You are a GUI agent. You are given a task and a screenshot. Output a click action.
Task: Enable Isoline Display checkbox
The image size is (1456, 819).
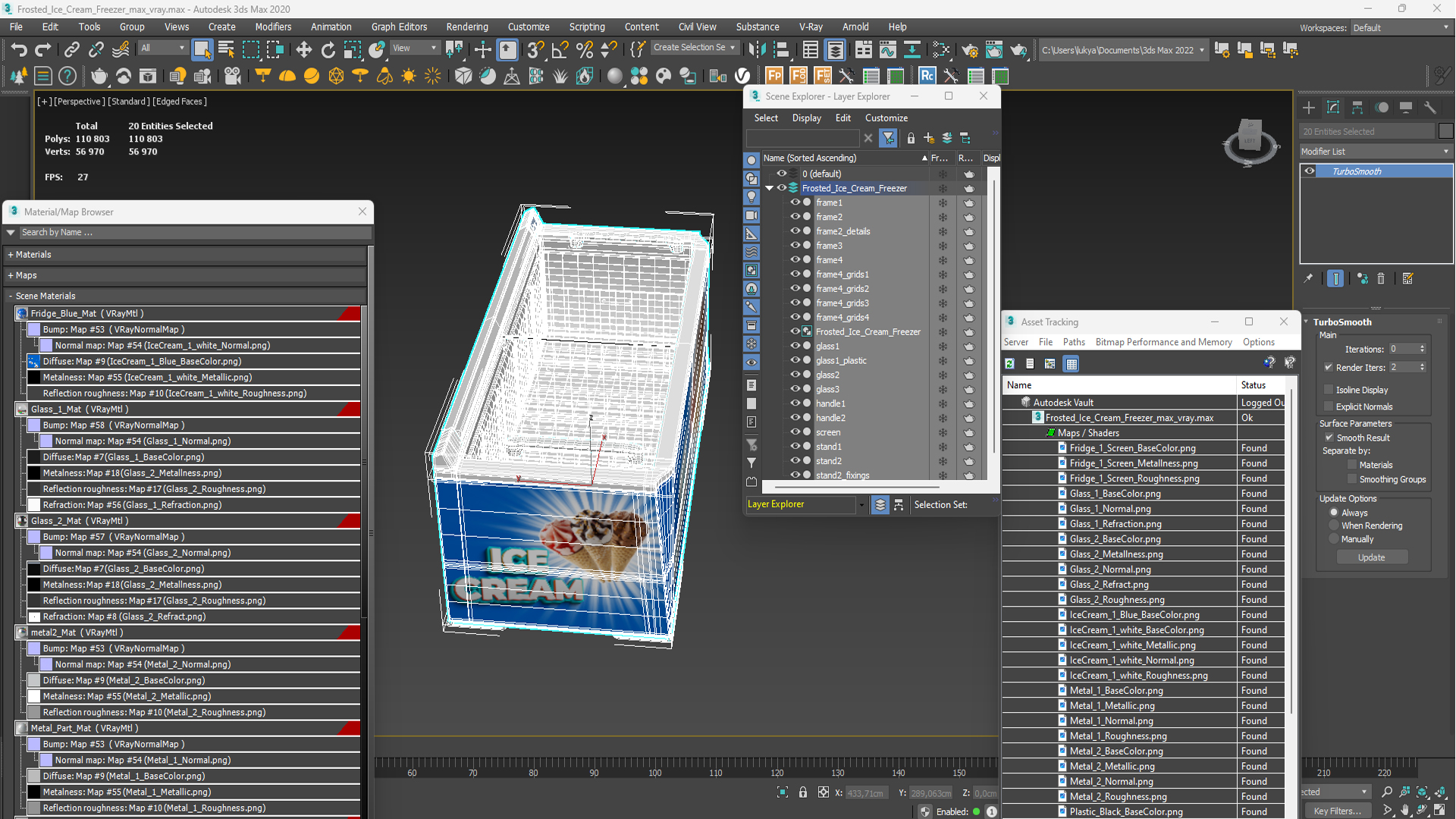pos(1329,390)
